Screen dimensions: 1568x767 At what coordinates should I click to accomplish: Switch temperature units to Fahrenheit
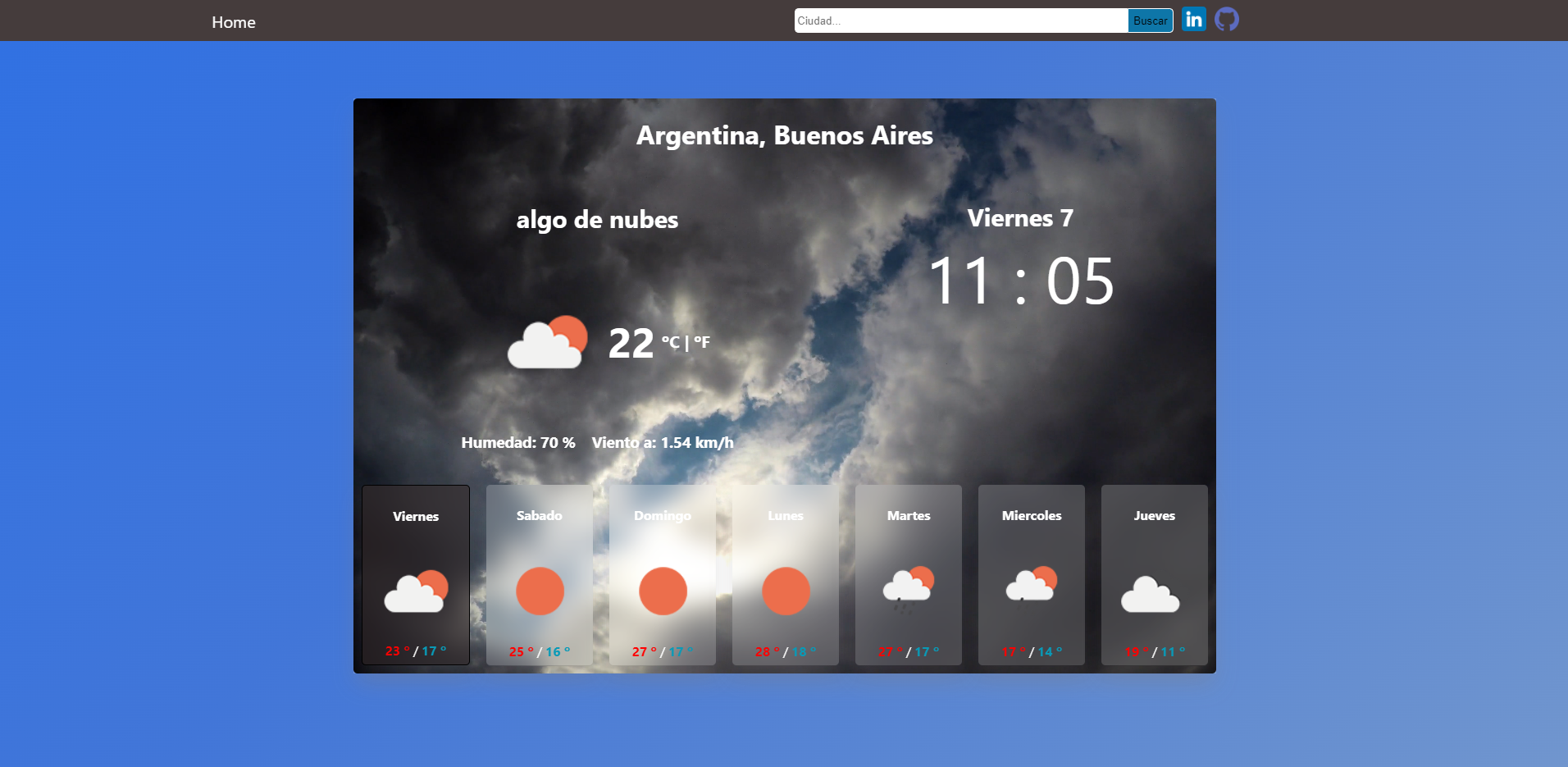[702, 343]
